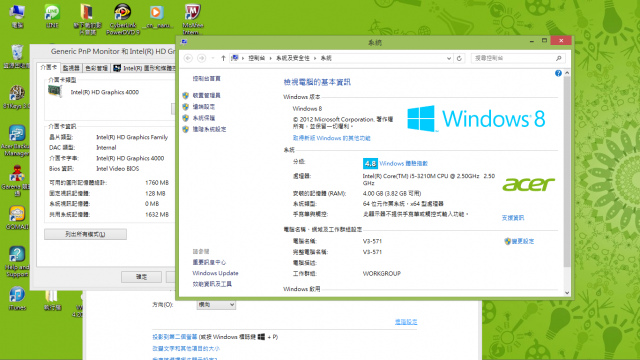Image resolution: width=640 pixels, height=360 pixels.
Task: Open Windows Update link in sidebar
Action: [216, 273]
